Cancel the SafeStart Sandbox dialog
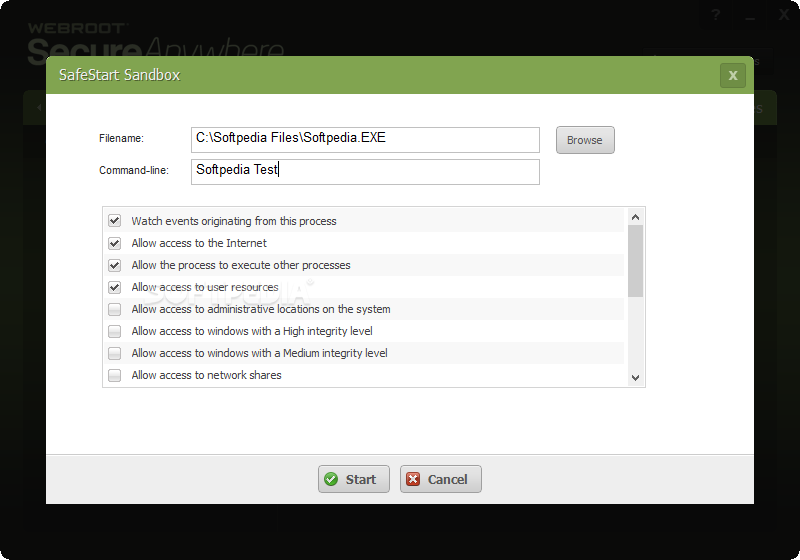Image resolution: width=800 pixels, height=560 pixels. (x=440, y=479)
